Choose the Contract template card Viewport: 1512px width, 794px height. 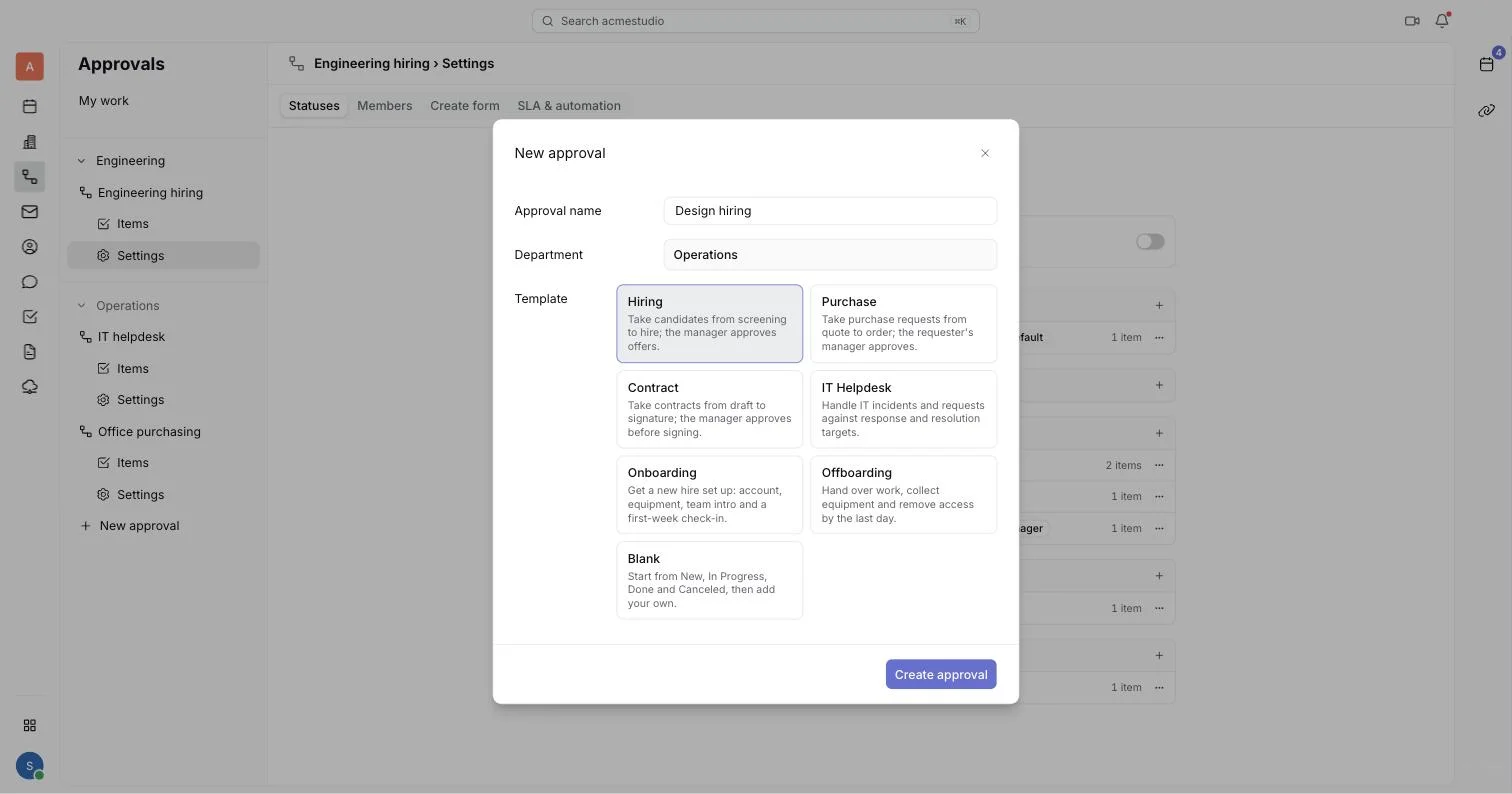(710, 409)
